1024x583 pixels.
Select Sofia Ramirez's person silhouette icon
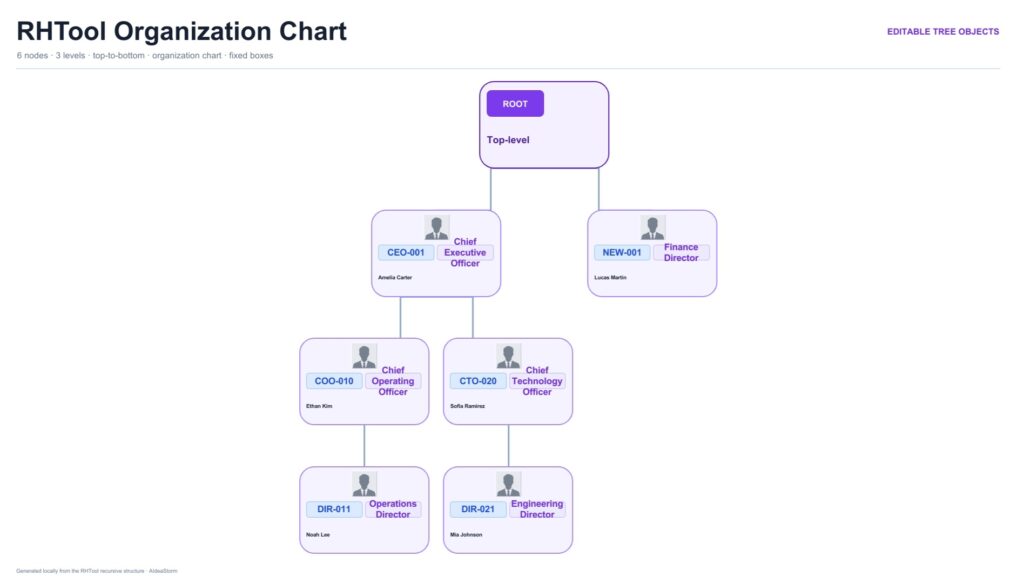508,356
